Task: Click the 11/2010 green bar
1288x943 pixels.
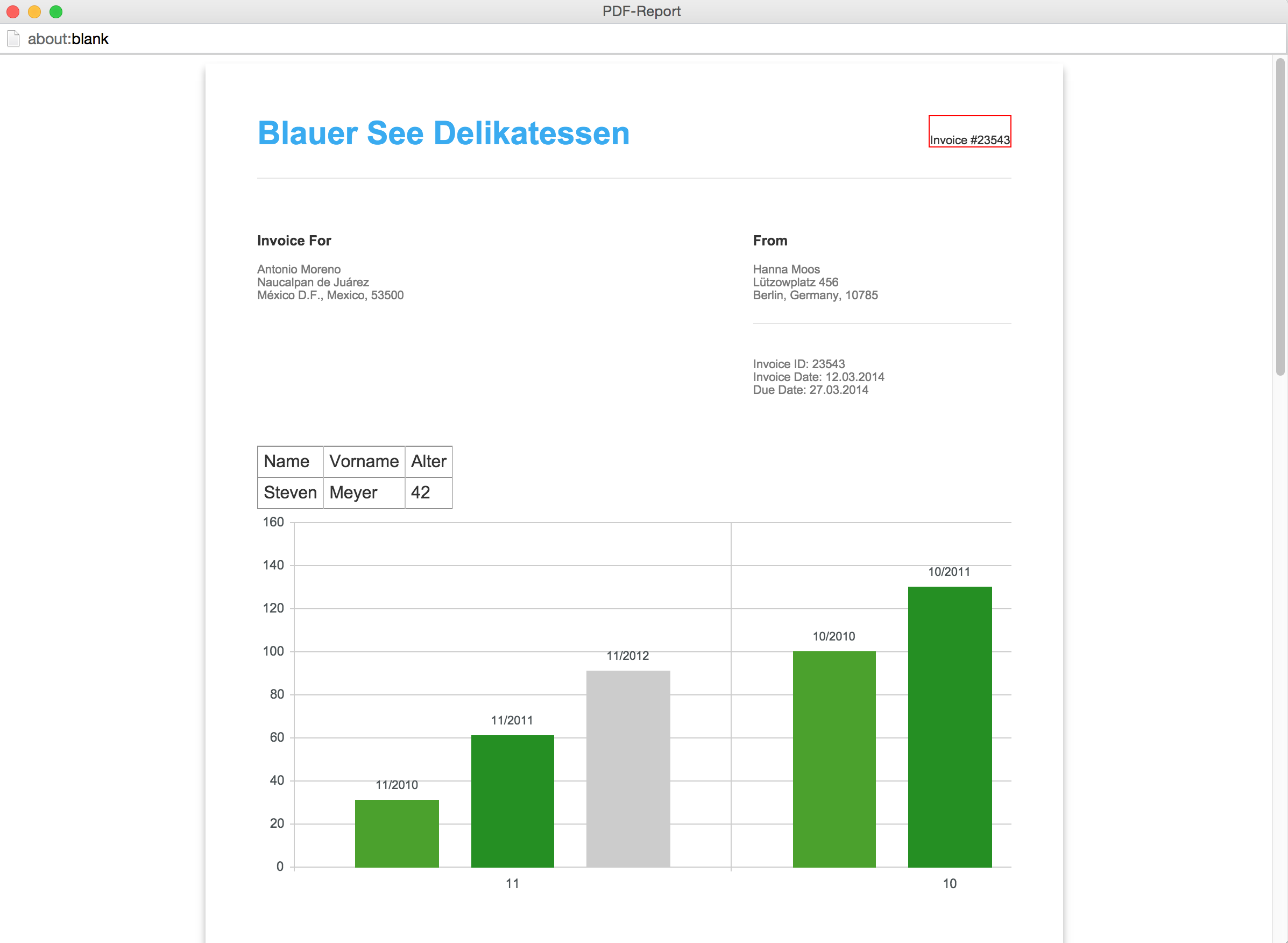Action: pos(397,833)
